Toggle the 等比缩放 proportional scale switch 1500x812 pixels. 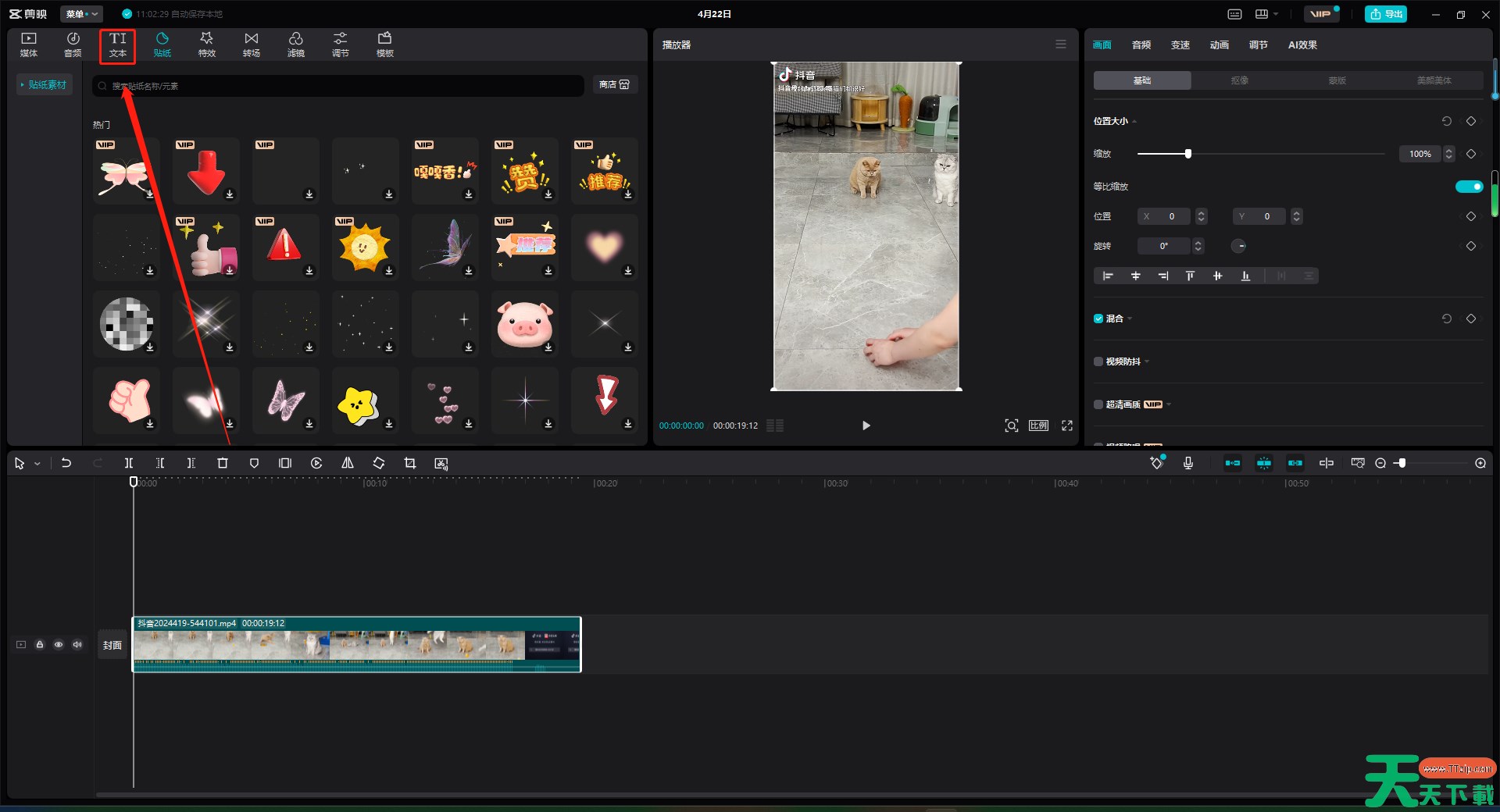pos(1469,187)
